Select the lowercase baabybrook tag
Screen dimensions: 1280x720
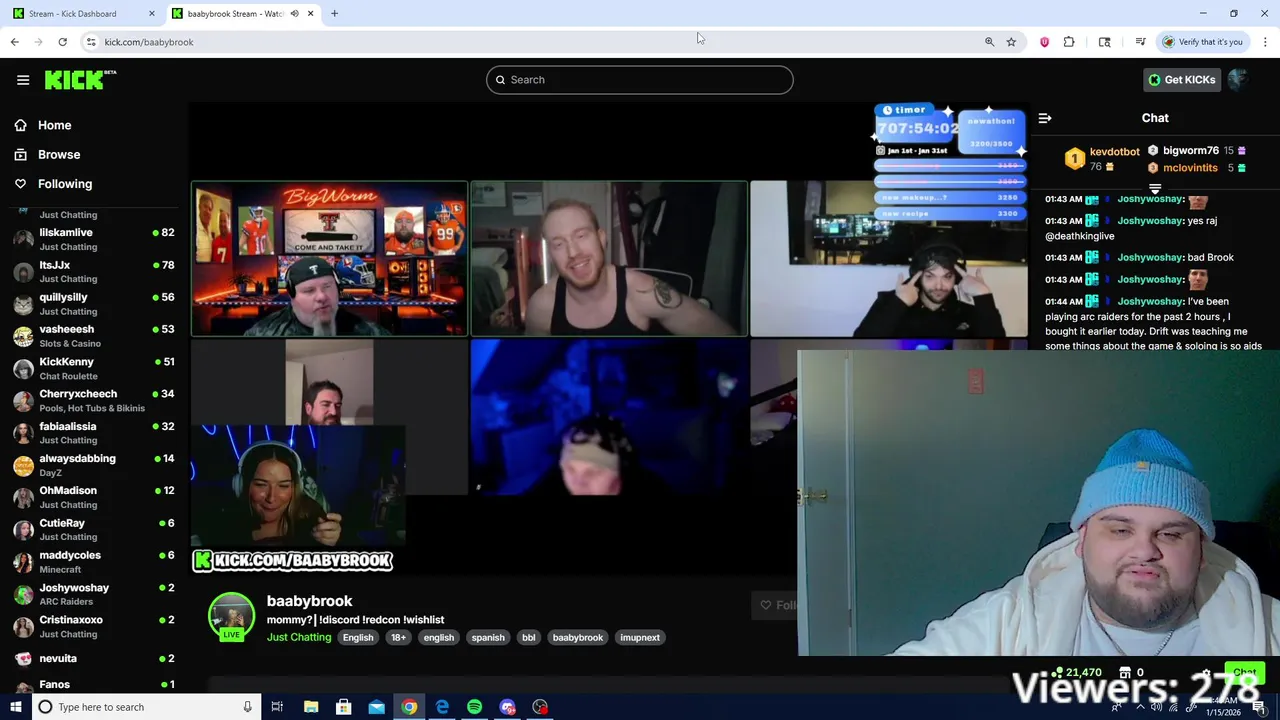[578, 638]
